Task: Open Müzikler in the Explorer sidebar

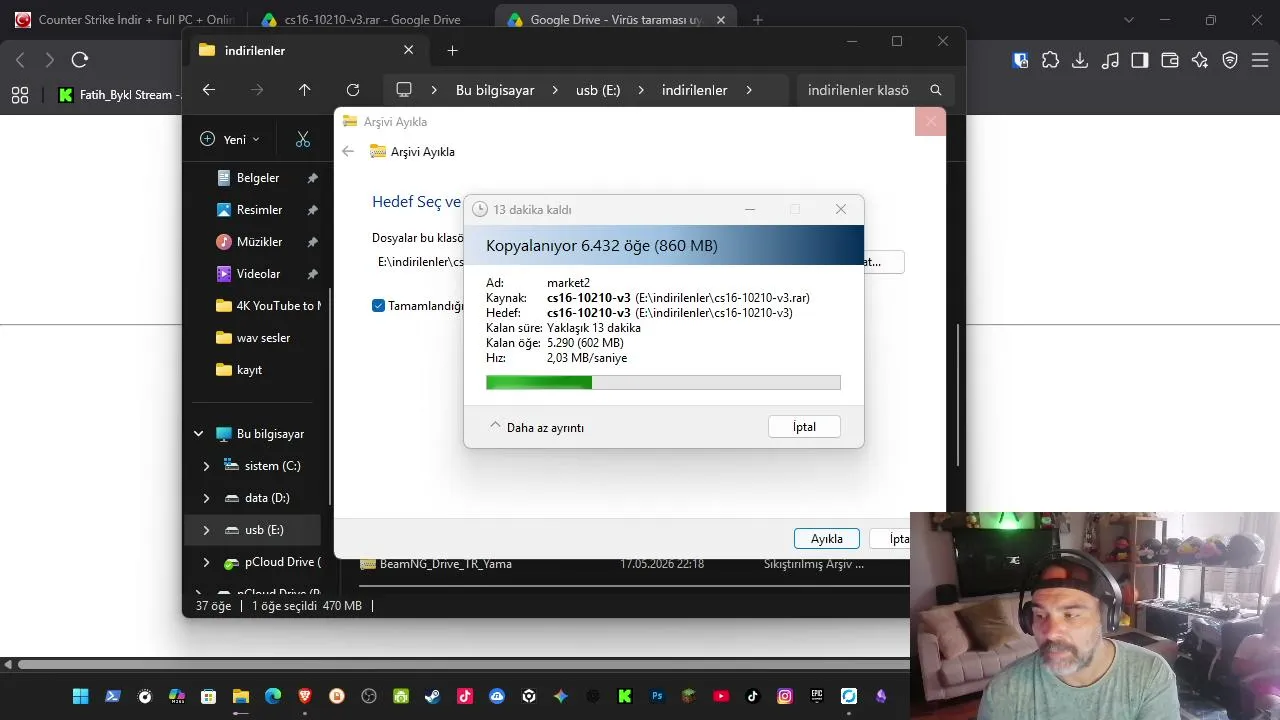Action: (x=257, y=242)
